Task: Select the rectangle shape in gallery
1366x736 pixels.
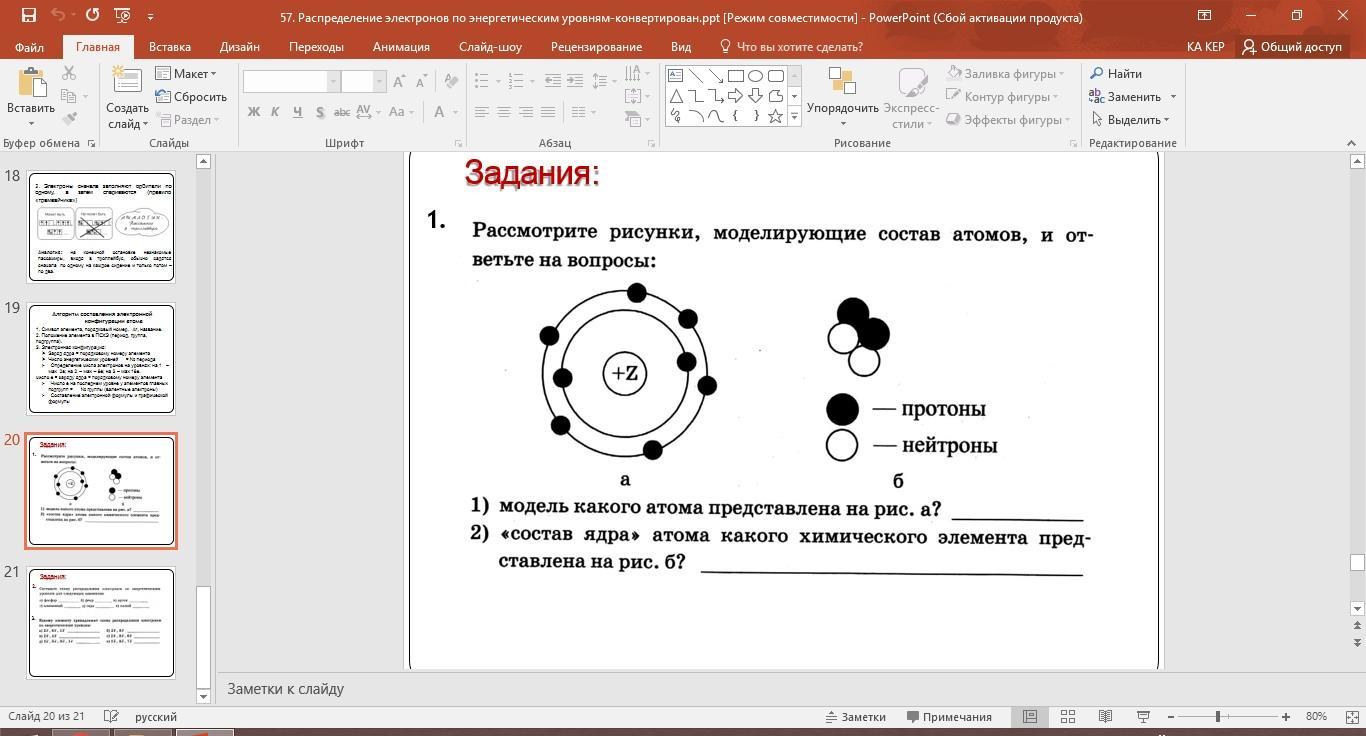Action: pyautogui.click(x=735, y=76)
